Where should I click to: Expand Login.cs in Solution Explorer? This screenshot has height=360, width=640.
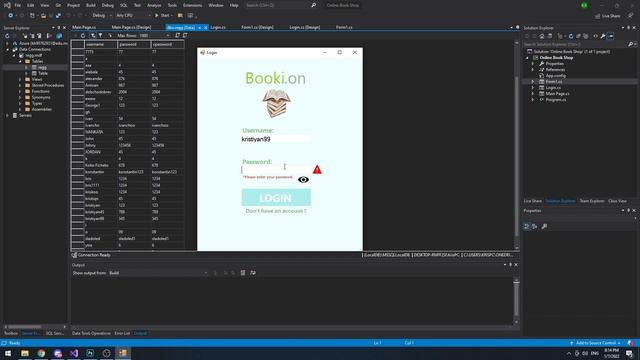click(x=533, y=87)
